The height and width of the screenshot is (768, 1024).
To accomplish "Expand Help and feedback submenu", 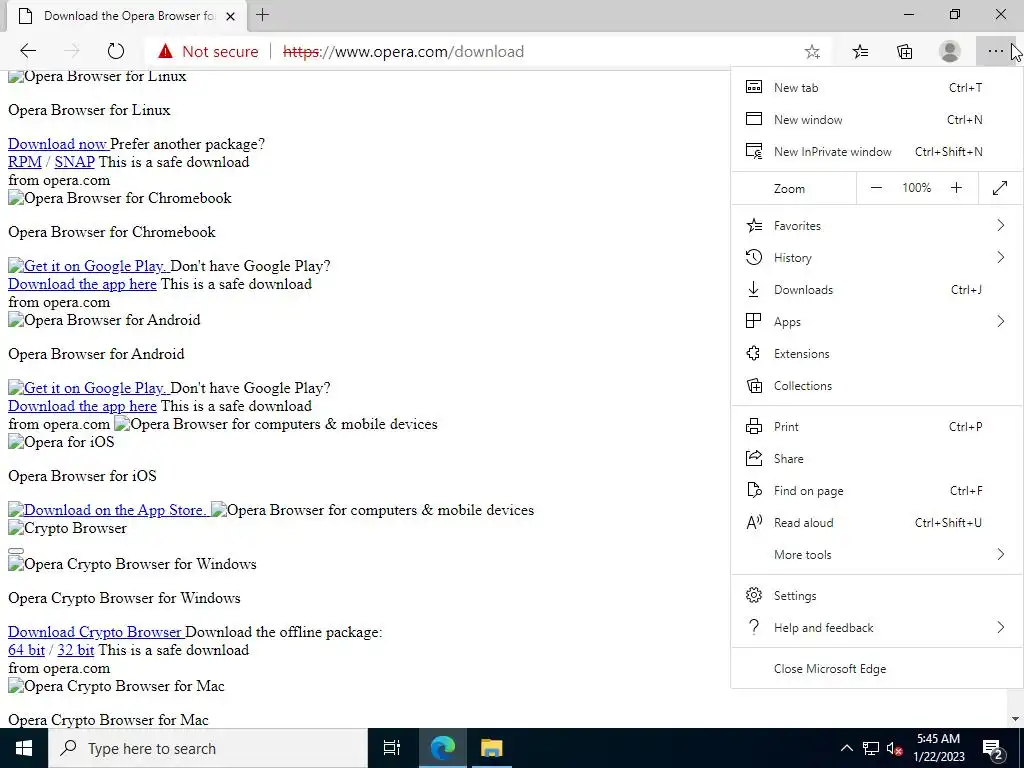I will (x=876, y=628).
